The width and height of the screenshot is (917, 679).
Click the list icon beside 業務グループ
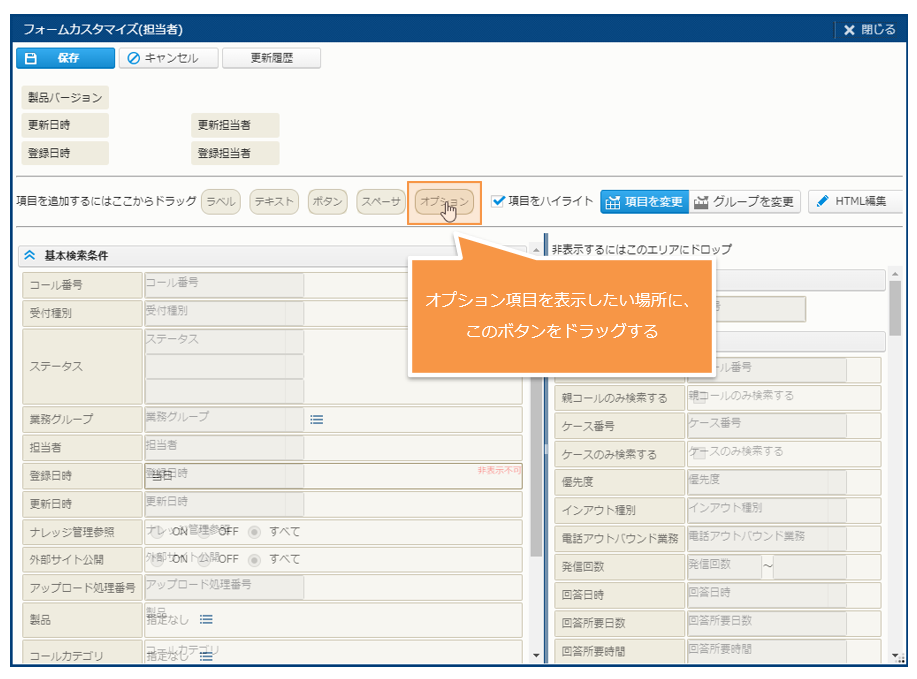(x=317, y=420)
